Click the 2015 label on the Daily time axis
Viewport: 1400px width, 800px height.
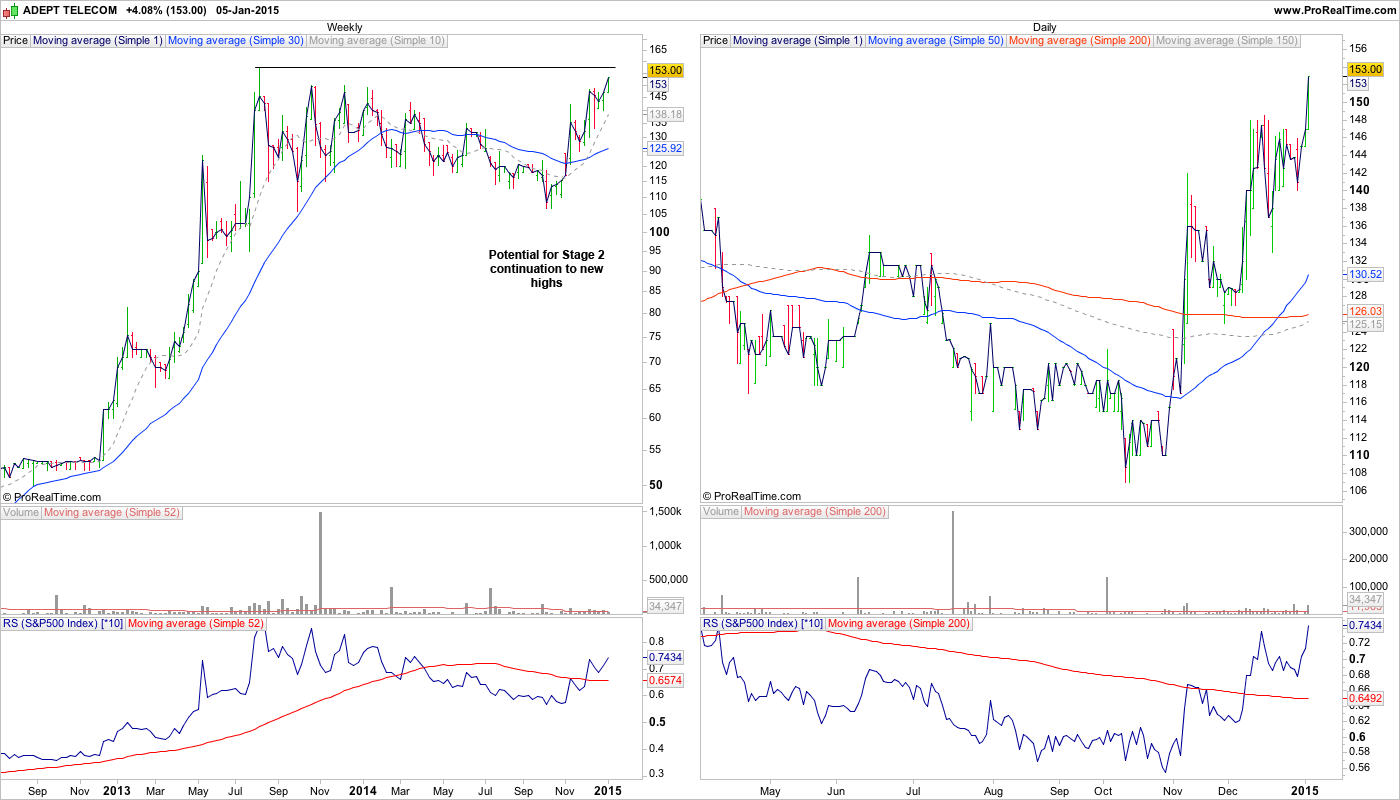click(x=1305, y=790)
